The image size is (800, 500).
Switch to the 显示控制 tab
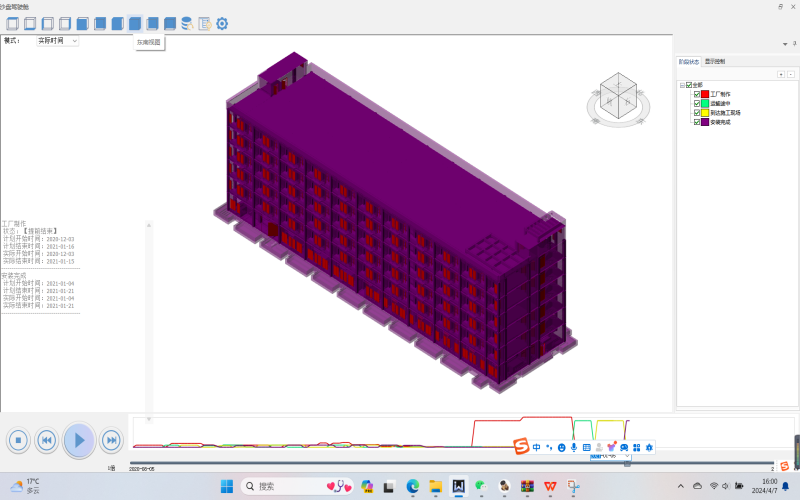715,61
